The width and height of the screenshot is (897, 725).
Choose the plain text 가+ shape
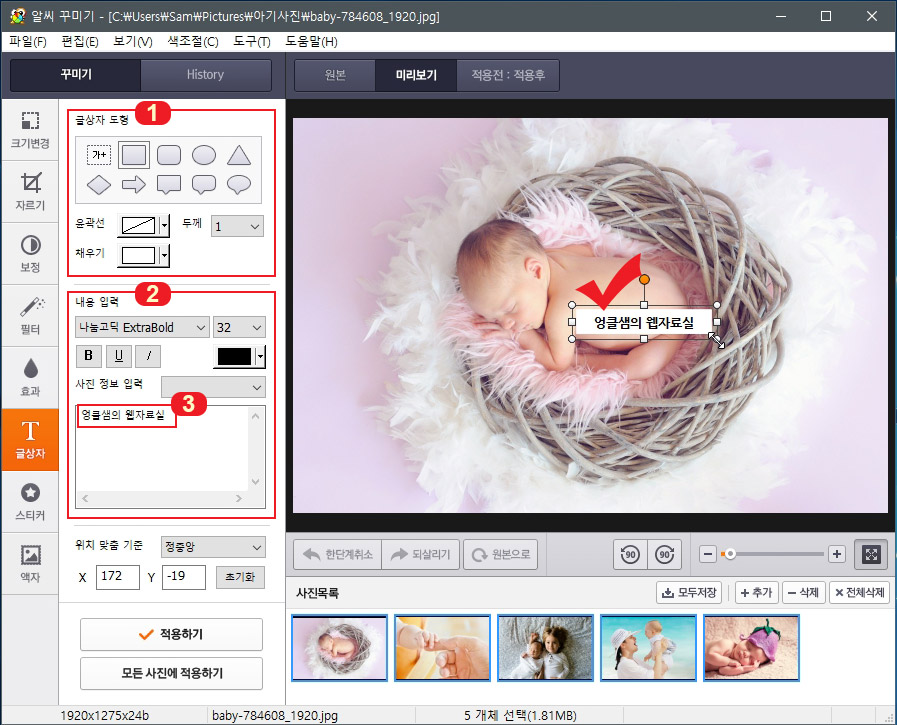99,154
